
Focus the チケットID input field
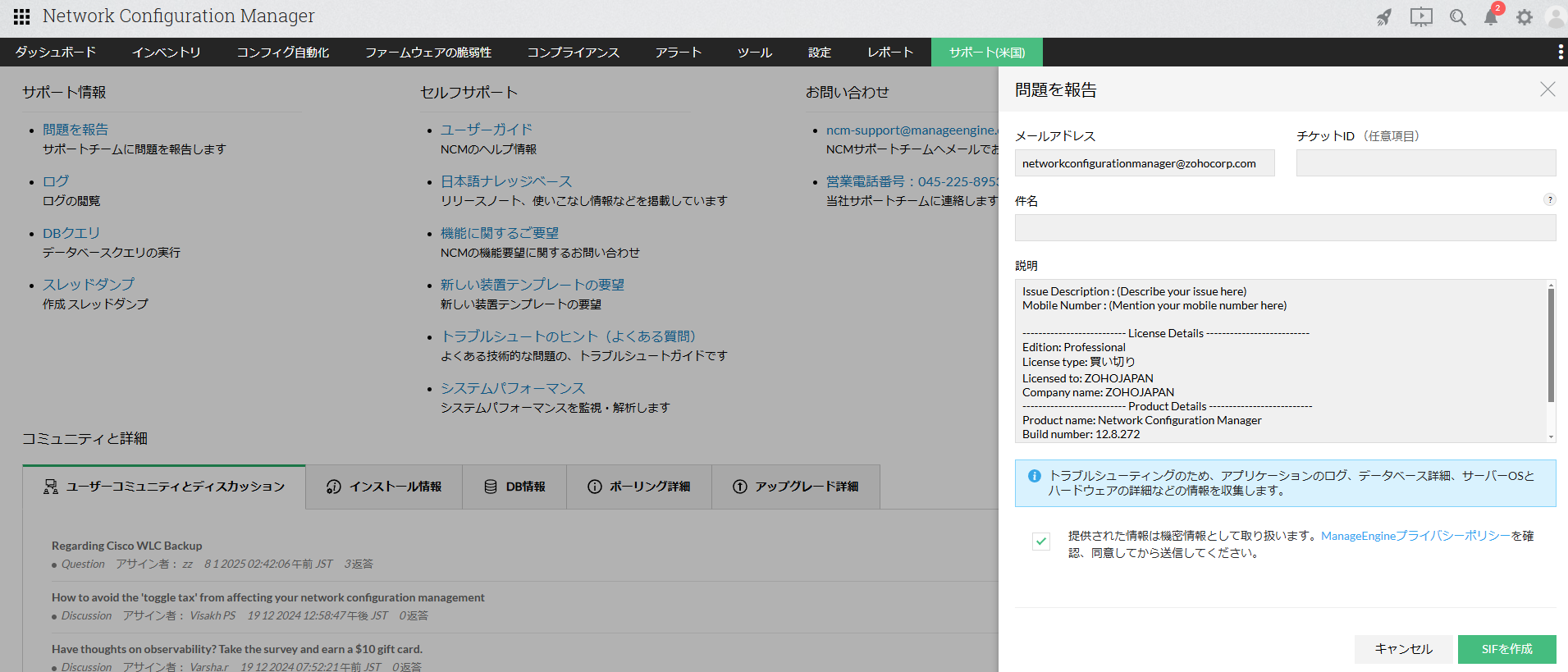click(1426, 163)
